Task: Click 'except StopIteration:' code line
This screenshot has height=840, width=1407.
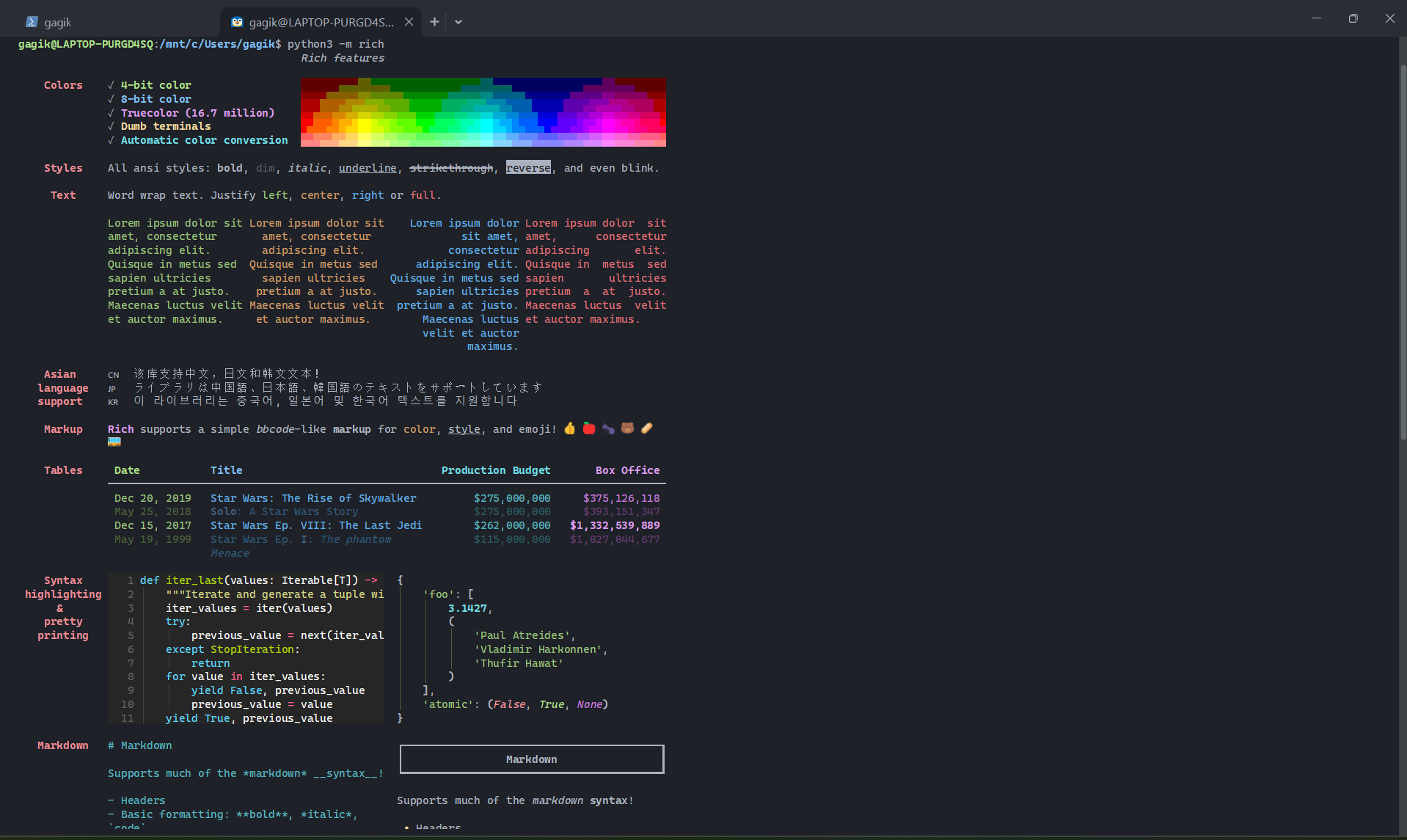Action: [233, 649]
